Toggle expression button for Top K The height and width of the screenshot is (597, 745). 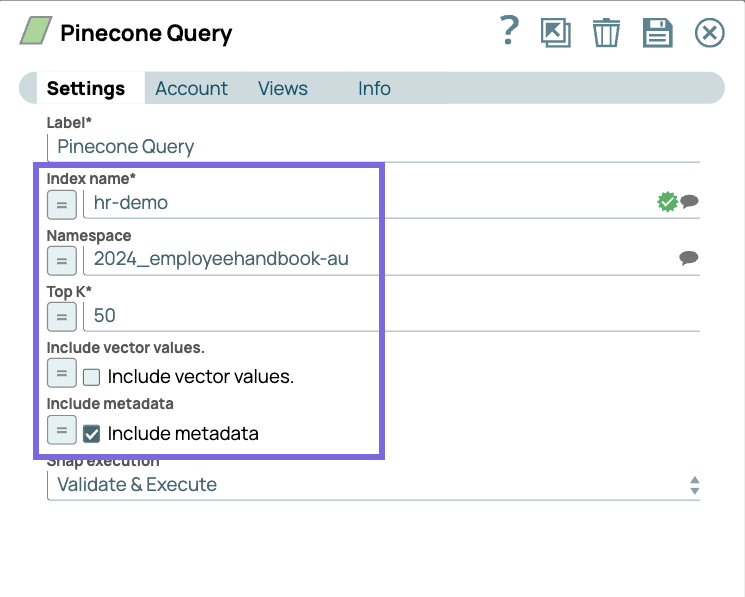click(62, 316)
